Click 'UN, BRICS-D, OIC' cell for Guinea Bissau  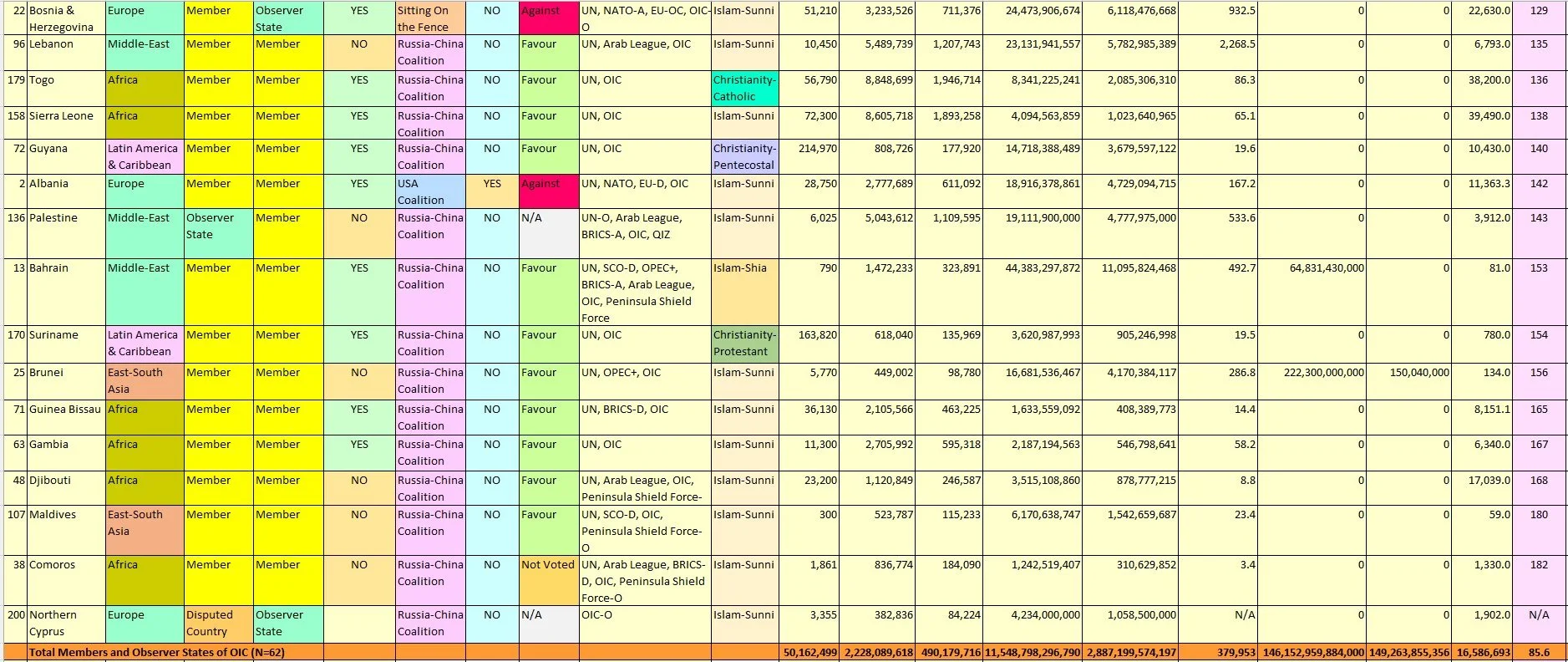645,418
